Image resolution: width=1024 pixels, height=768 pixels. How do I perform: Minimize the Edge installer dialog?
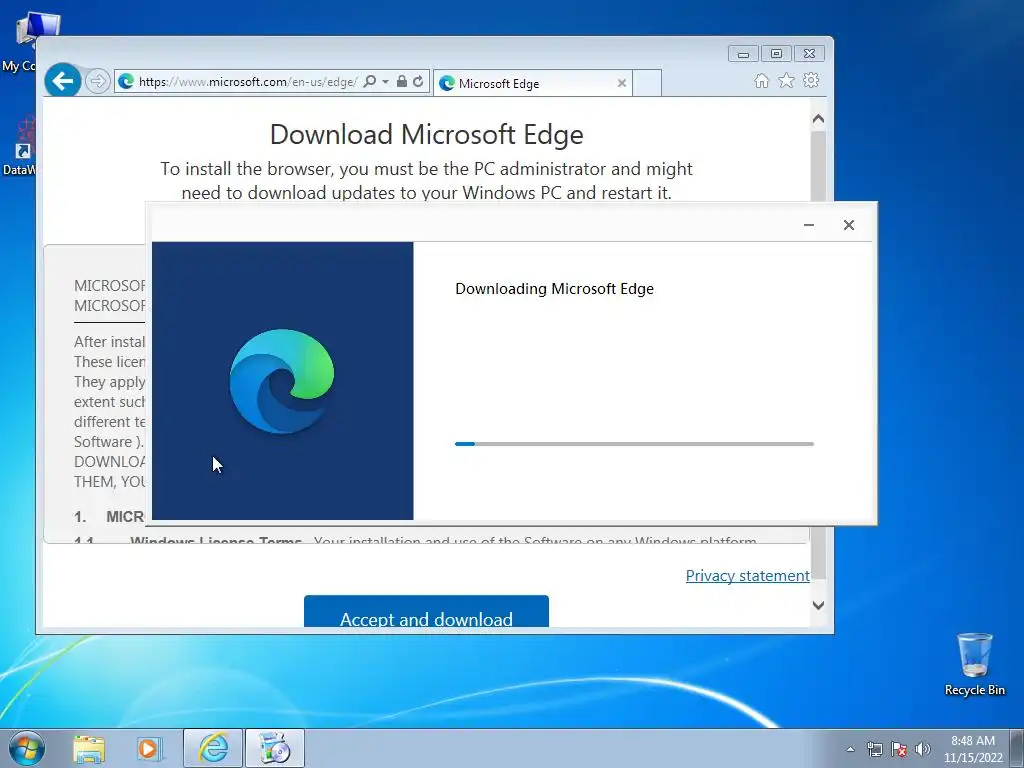tap(808, 225)
